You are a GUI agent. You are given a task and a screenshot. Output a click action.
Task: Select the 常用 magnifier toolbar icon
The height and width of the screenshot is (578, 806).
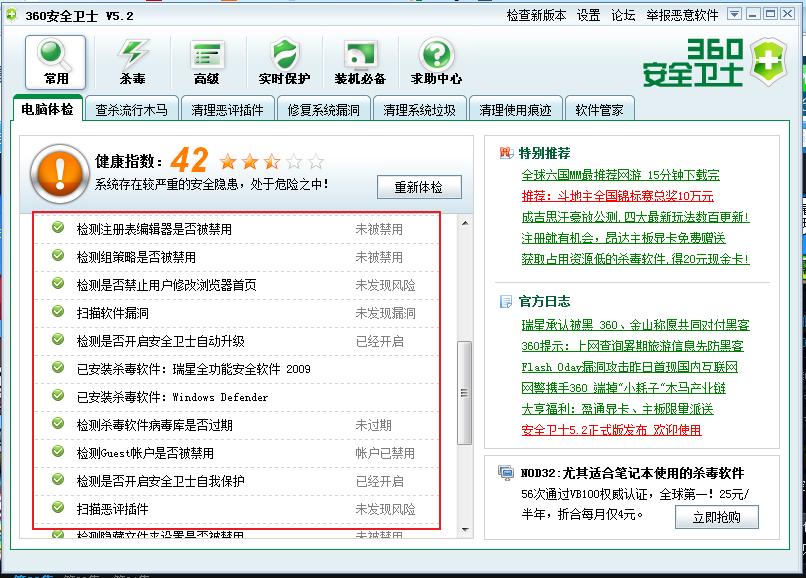tap(55, 62)
